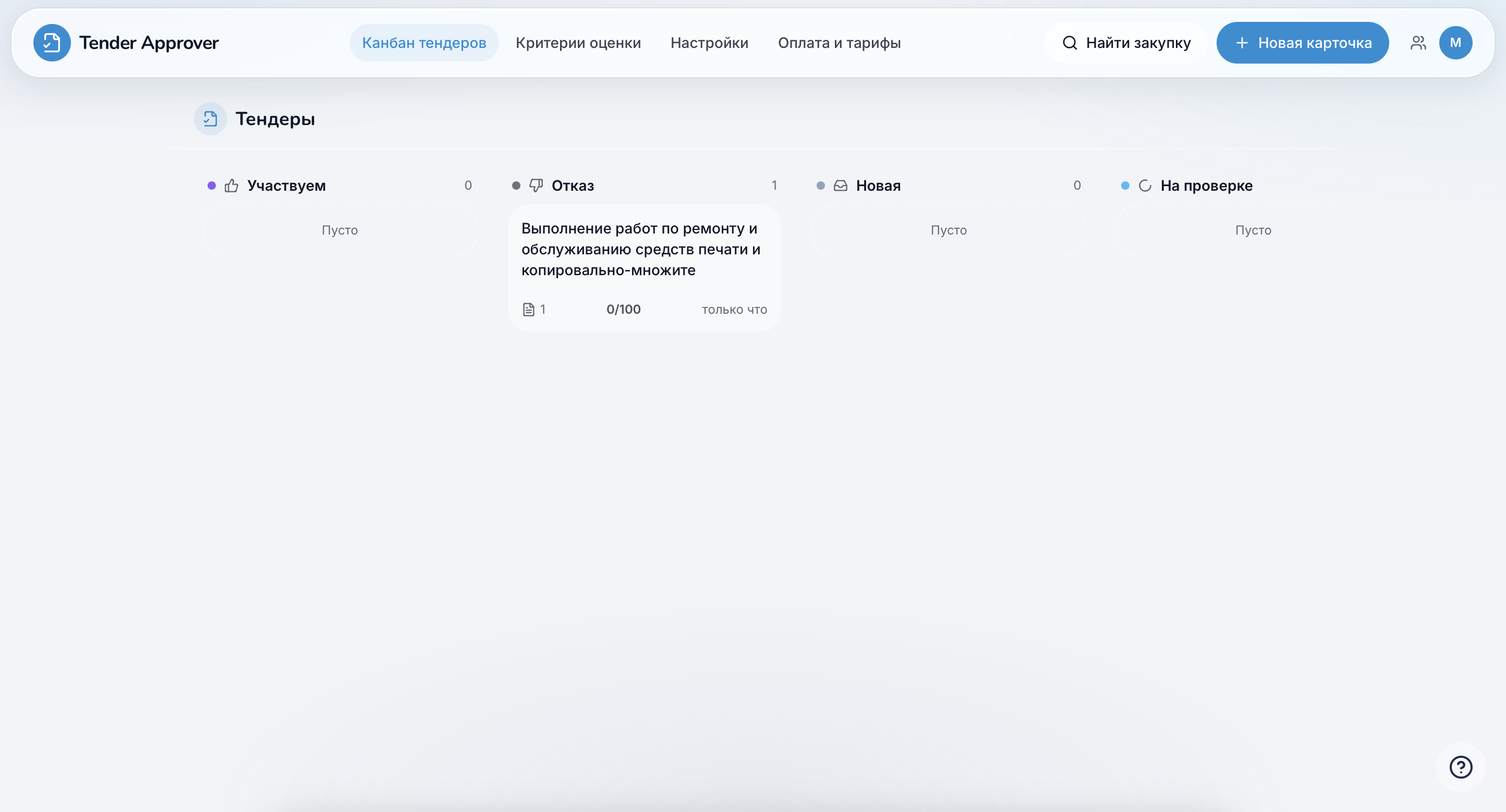Screen dimensions: 1506x812
Task: Click the magnifier icon in Найти закупку
Action: click(x=1070, y=43)
